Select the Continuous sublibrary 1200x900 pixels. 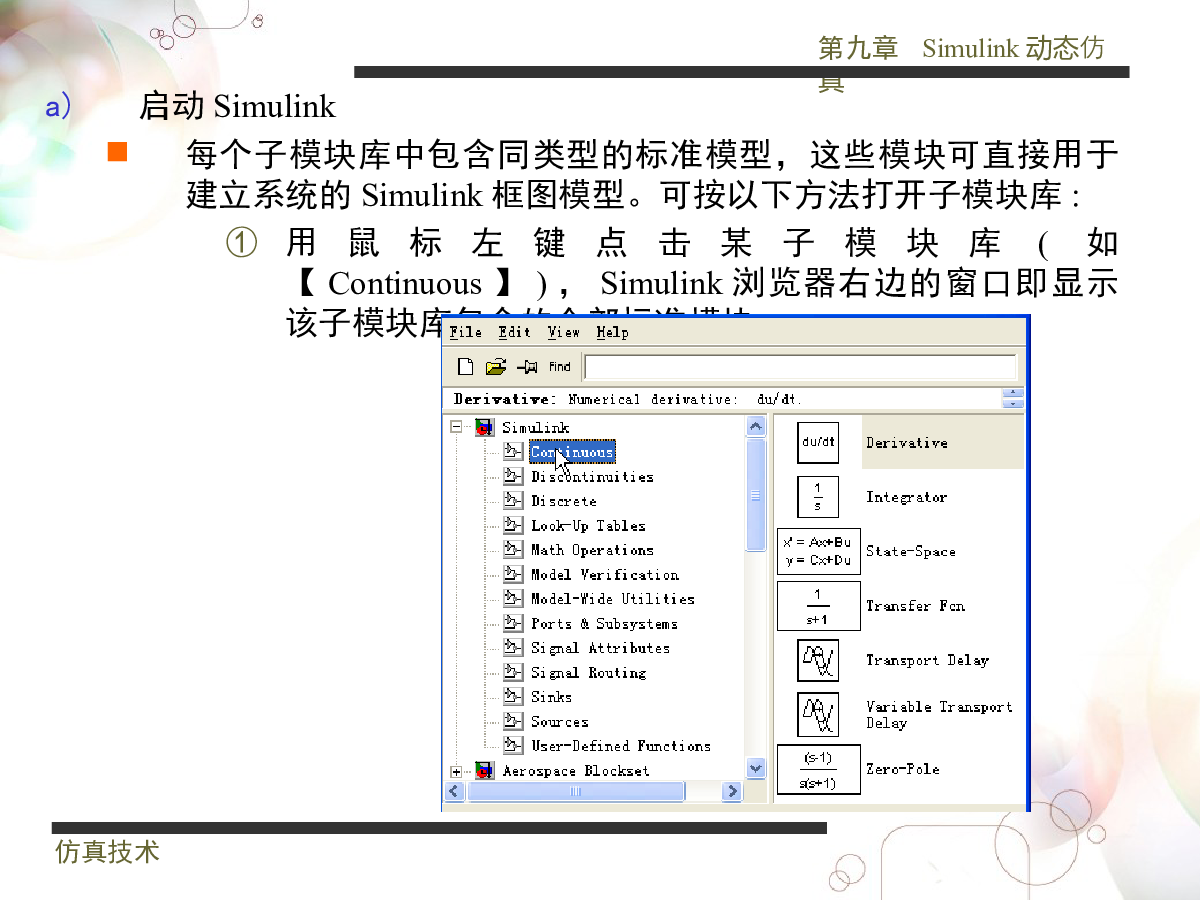point(572,452)
